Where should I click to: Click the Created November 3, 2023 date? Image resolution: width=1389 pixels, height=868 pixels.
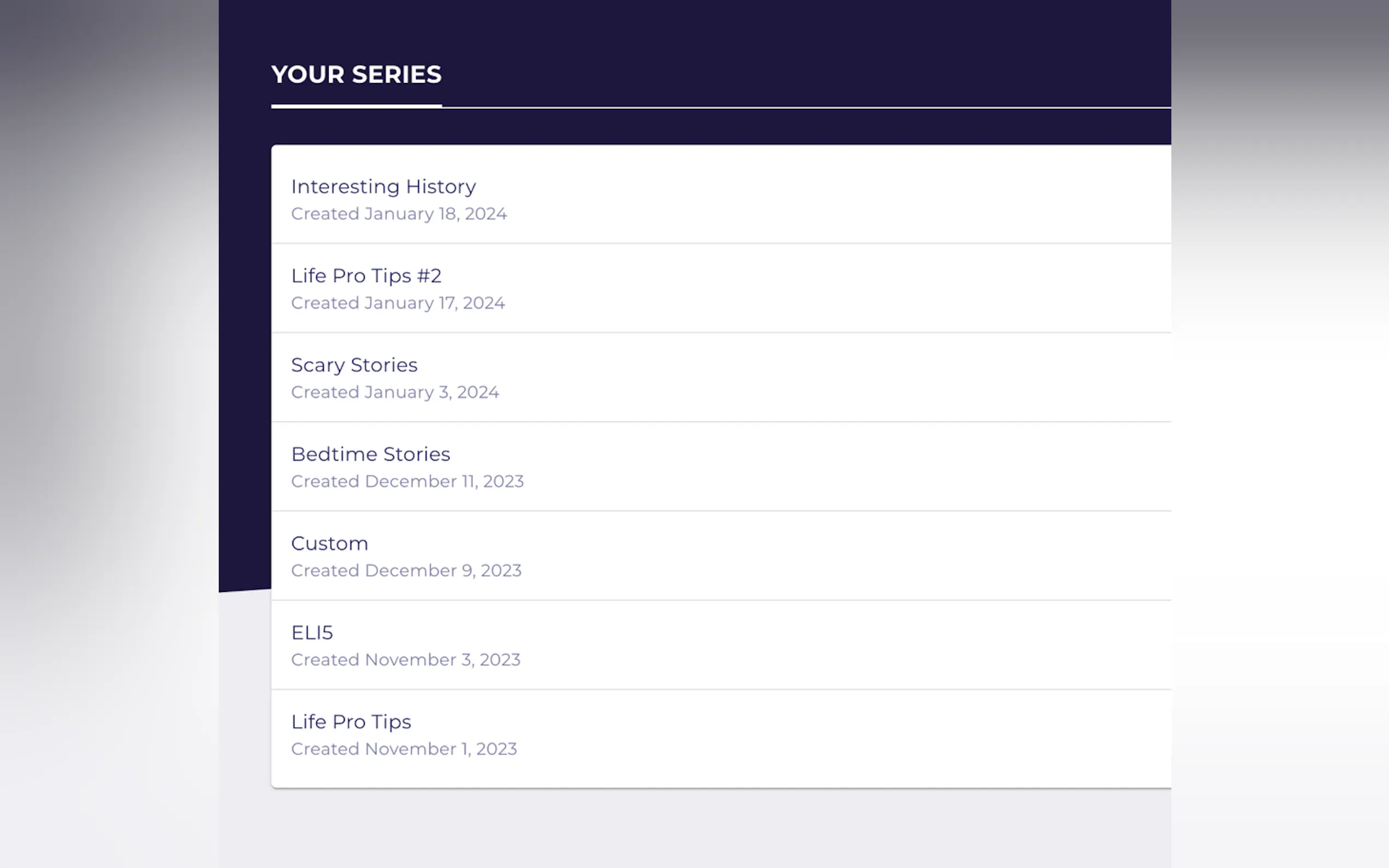405,660
